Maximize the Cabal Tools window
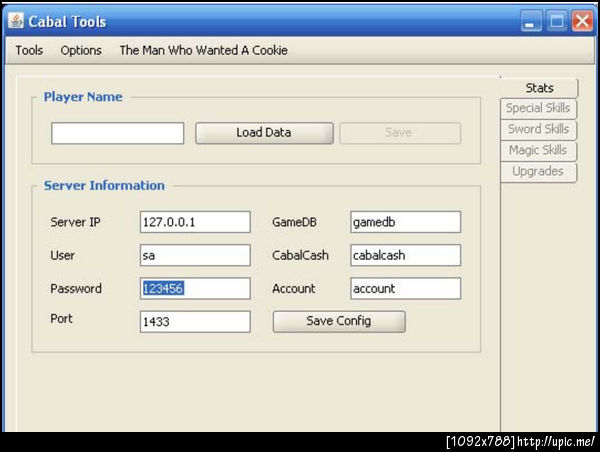Image resolution: width=600 pixels, height=452 pixels. coord(557,21)
